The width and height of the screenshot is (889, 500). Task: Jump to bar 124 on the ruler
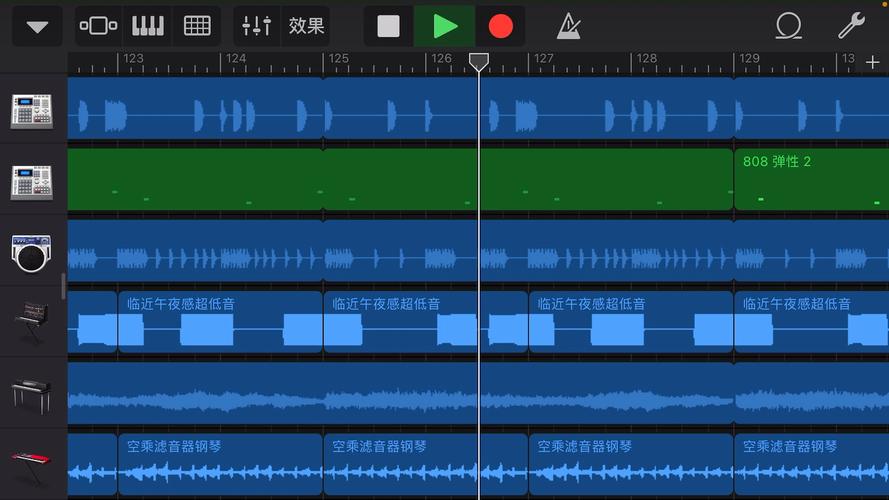[236, 59]
